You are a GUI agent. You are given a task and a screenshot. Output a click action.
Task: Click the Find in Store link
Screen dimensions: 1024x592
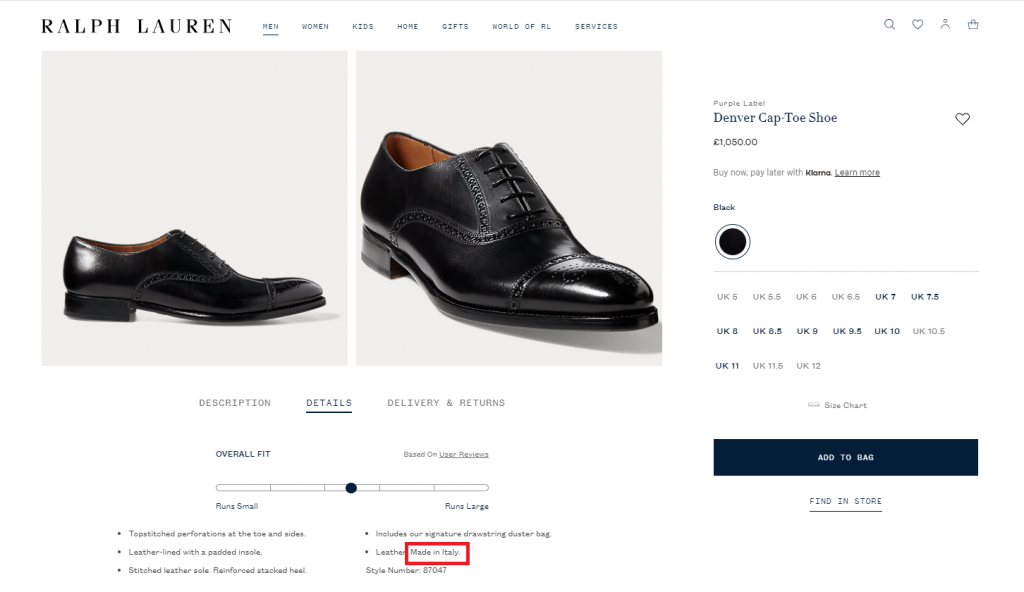pos(845,501)
